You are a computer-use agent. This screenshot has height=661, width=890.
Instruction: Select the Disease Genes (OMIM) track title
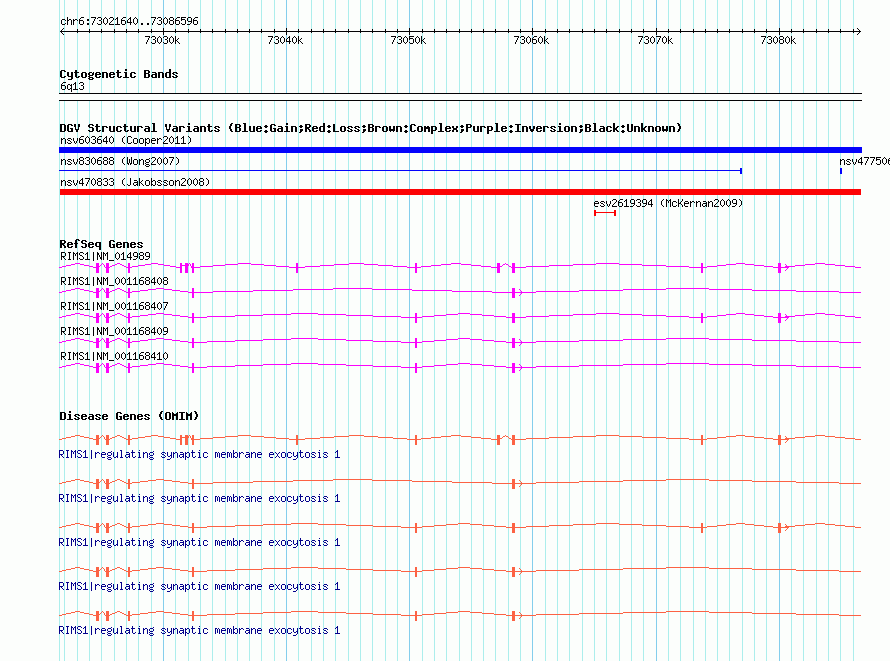[x=129, y=416]
